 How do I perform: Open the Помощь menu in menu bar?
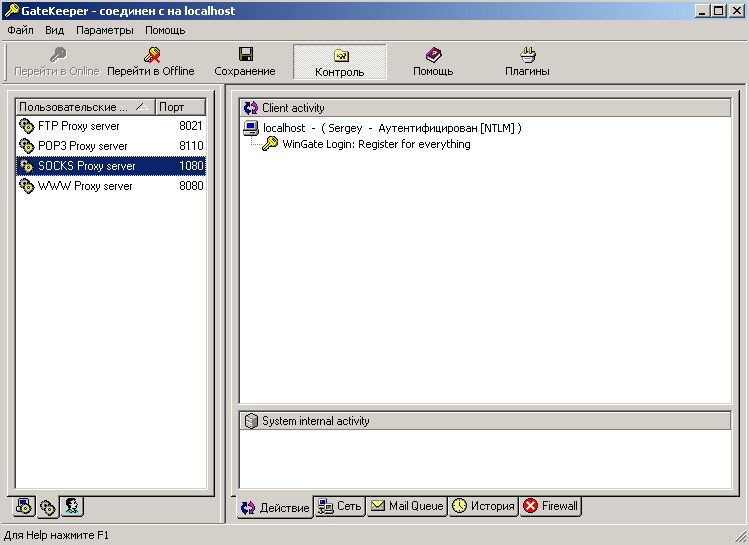[x=165, y=30]
